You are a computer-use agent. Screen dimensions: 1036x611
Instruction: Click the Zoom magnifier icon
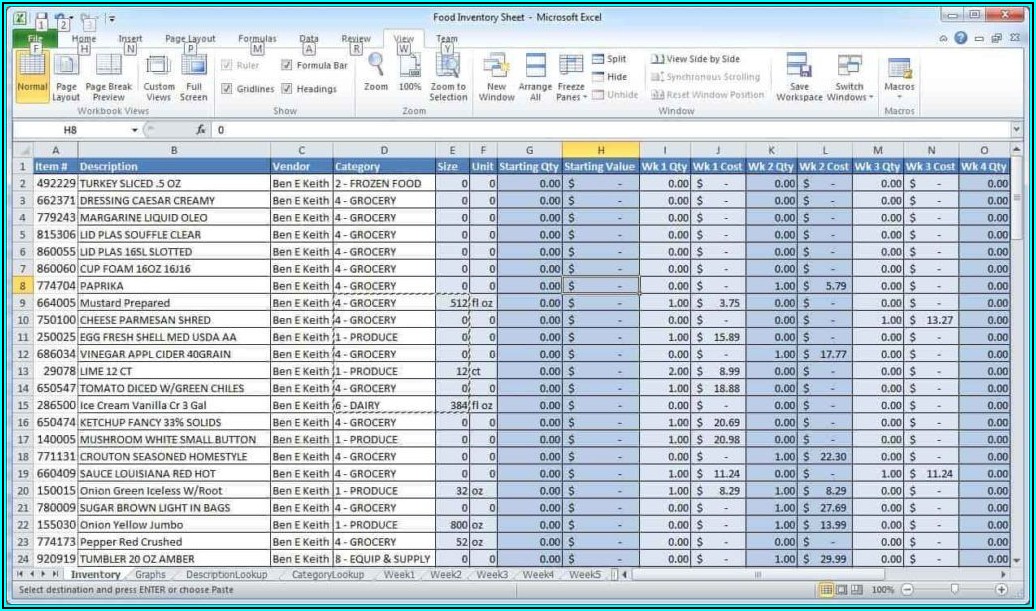point(376,65)
